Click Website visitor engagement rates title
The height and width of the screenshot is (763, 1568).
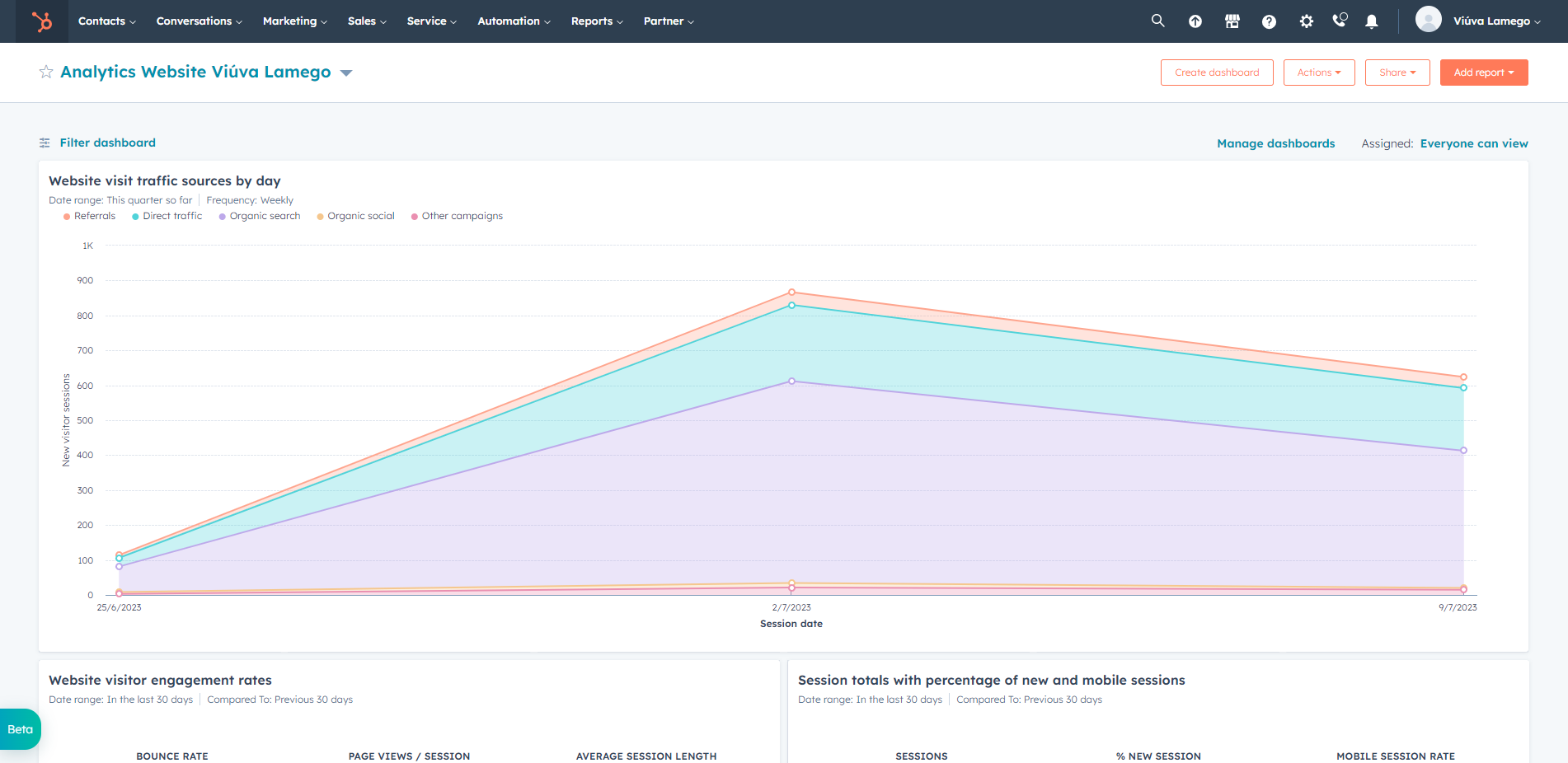[160, 680]
